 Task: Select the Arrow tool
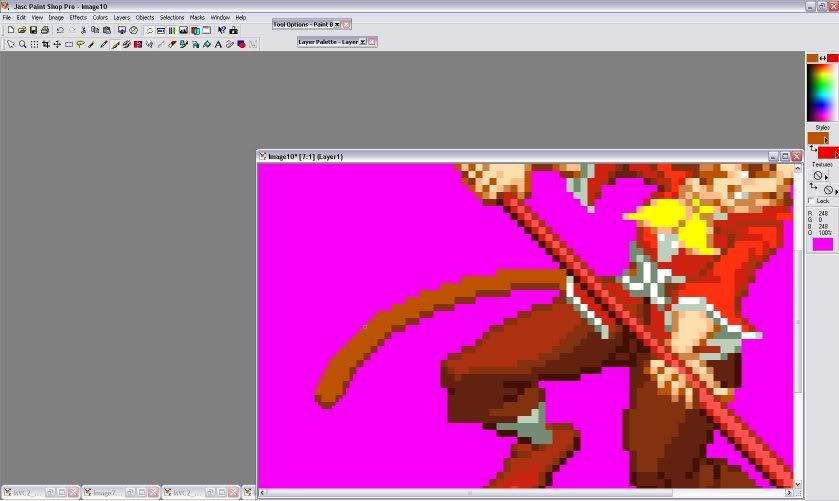pyautogui.click(x=11, y=44)
